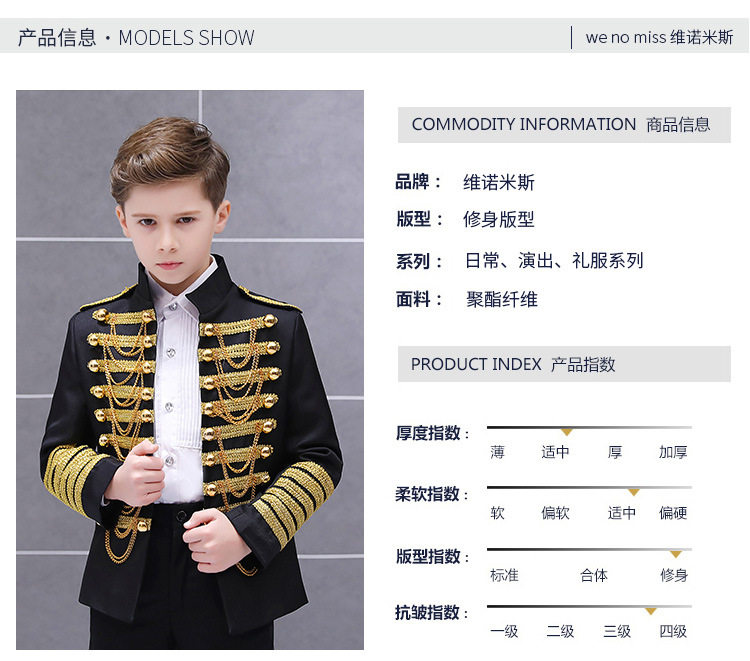The image size is (750, 661).
Task: Click the PRODUCT INDEX 产品指数 heading
Action: pyautogui.click(x=513, y=364)
